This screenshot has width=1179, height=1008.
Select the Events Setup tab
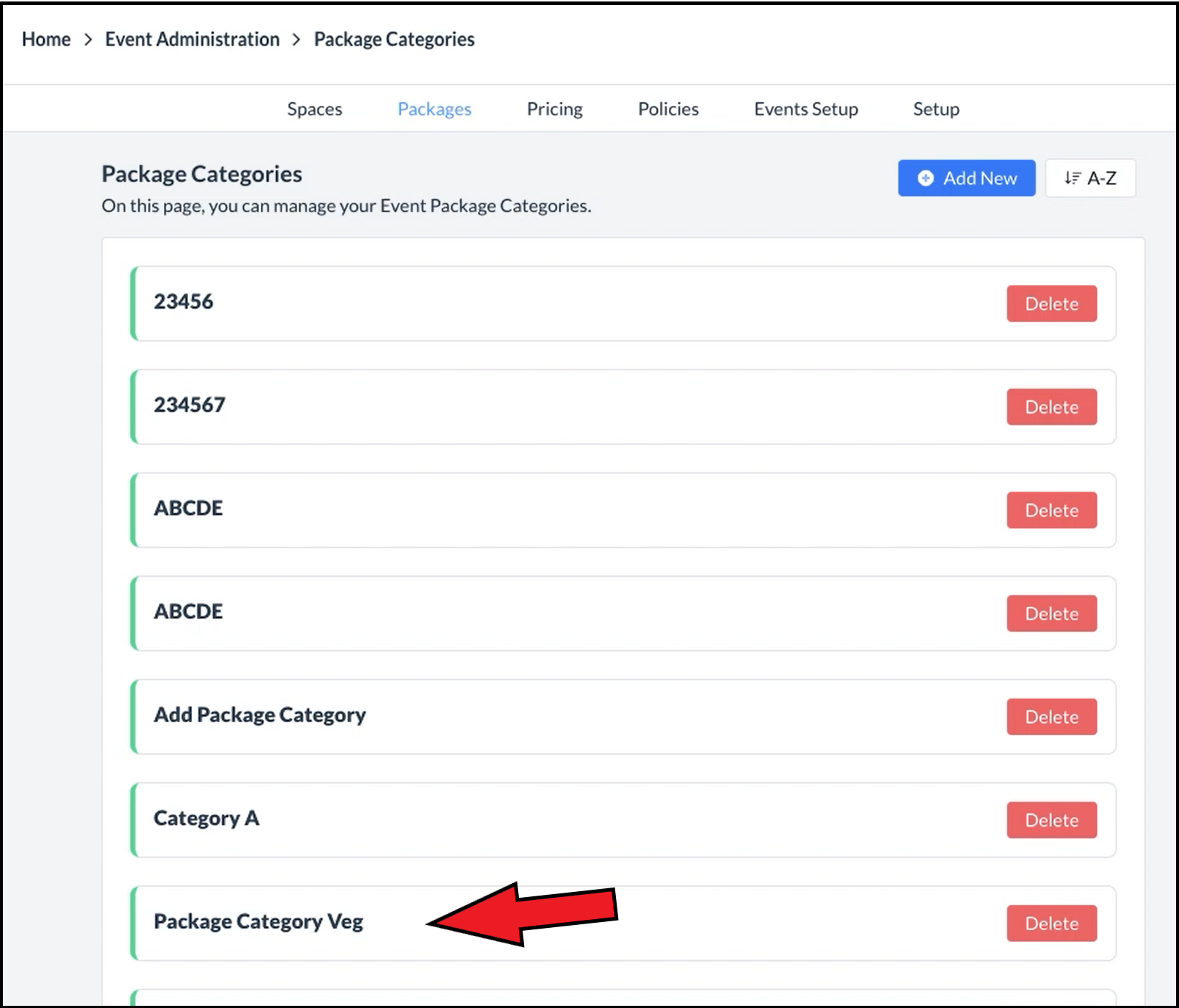click(806, 109)
